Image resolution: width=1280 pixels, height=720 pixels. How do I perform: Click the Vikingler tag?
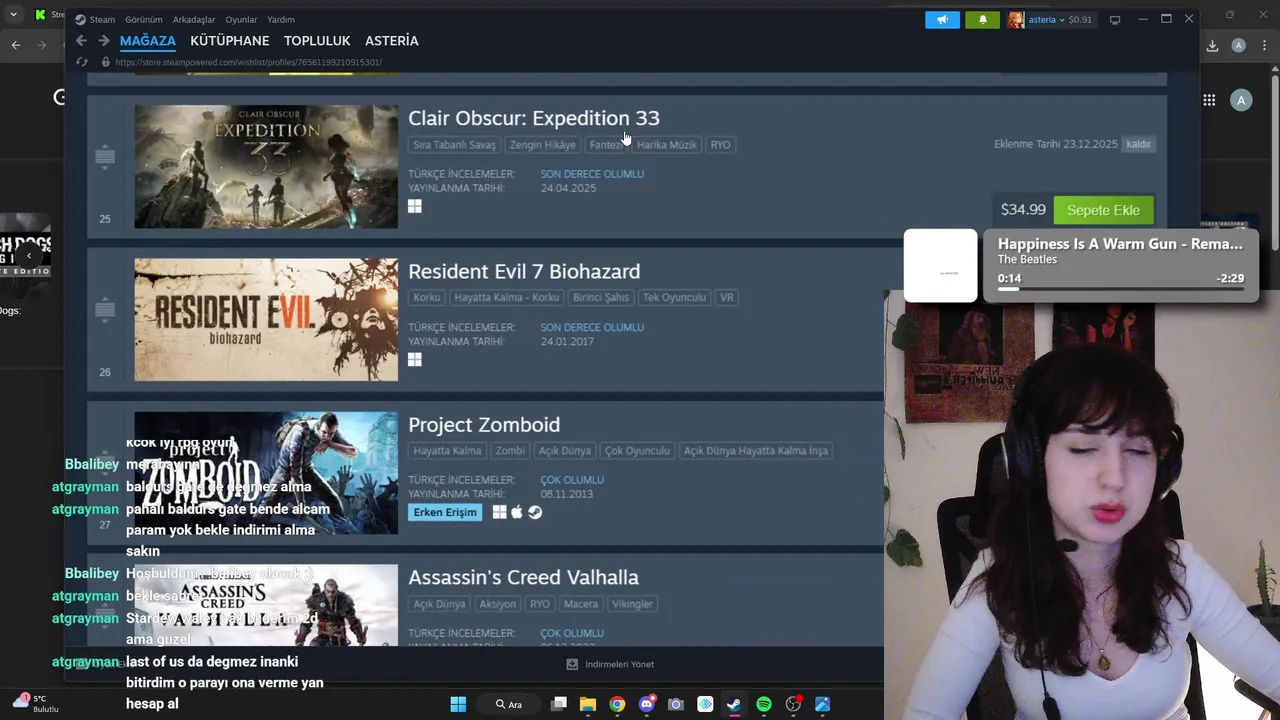632,604
